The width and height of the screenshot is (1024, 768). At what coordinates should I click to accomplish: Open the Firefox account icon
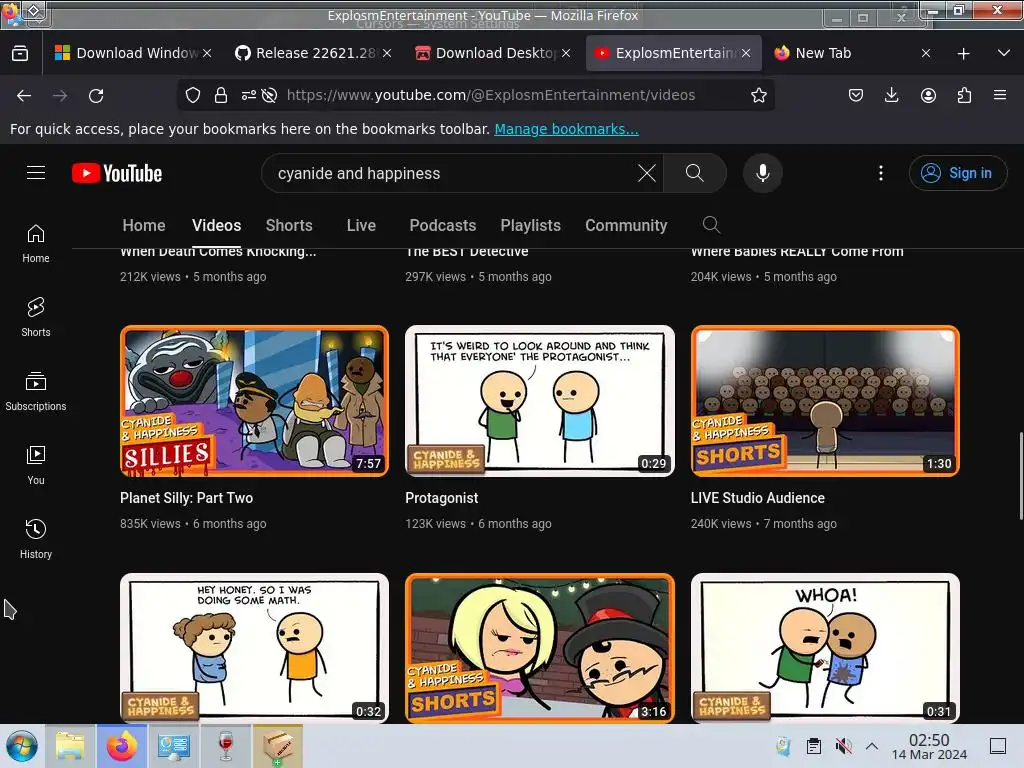[x=928, y=95]
